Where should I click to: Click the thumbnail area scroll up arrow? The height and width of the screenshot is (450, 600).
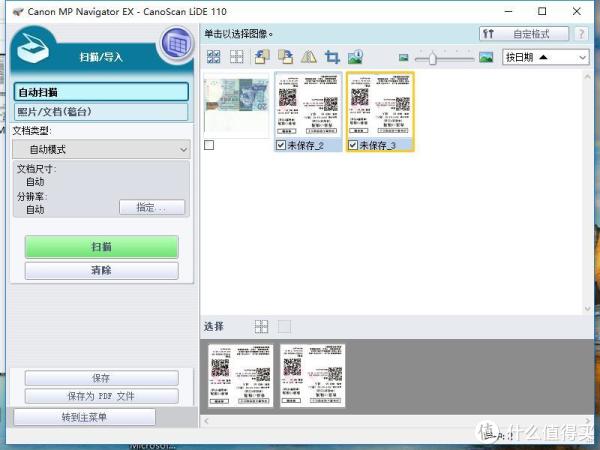(x=588, y=77)
